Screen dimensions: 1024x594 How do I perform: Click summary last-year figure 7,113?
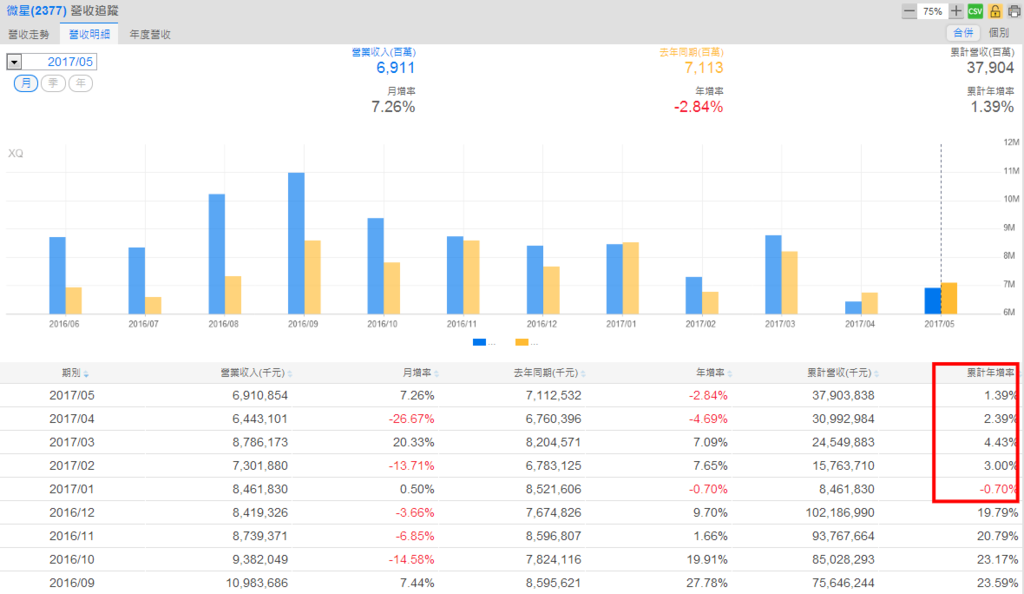tap(704, 68)
